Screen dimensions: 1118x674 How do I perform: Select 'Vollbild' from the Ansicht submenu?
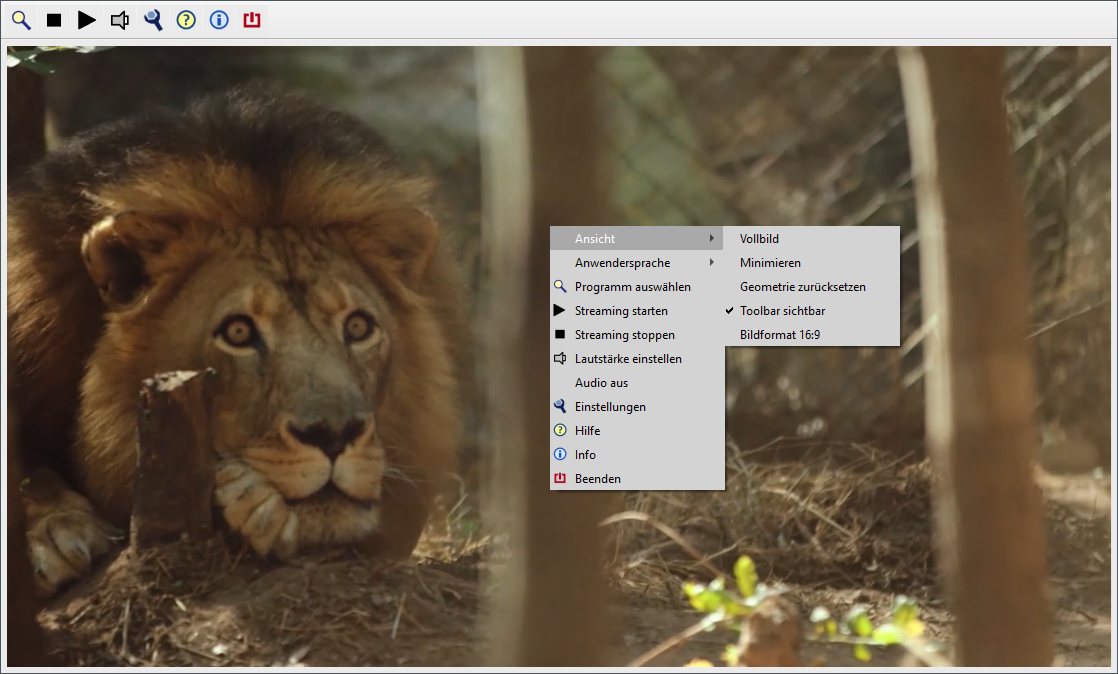tap(759, 239)
